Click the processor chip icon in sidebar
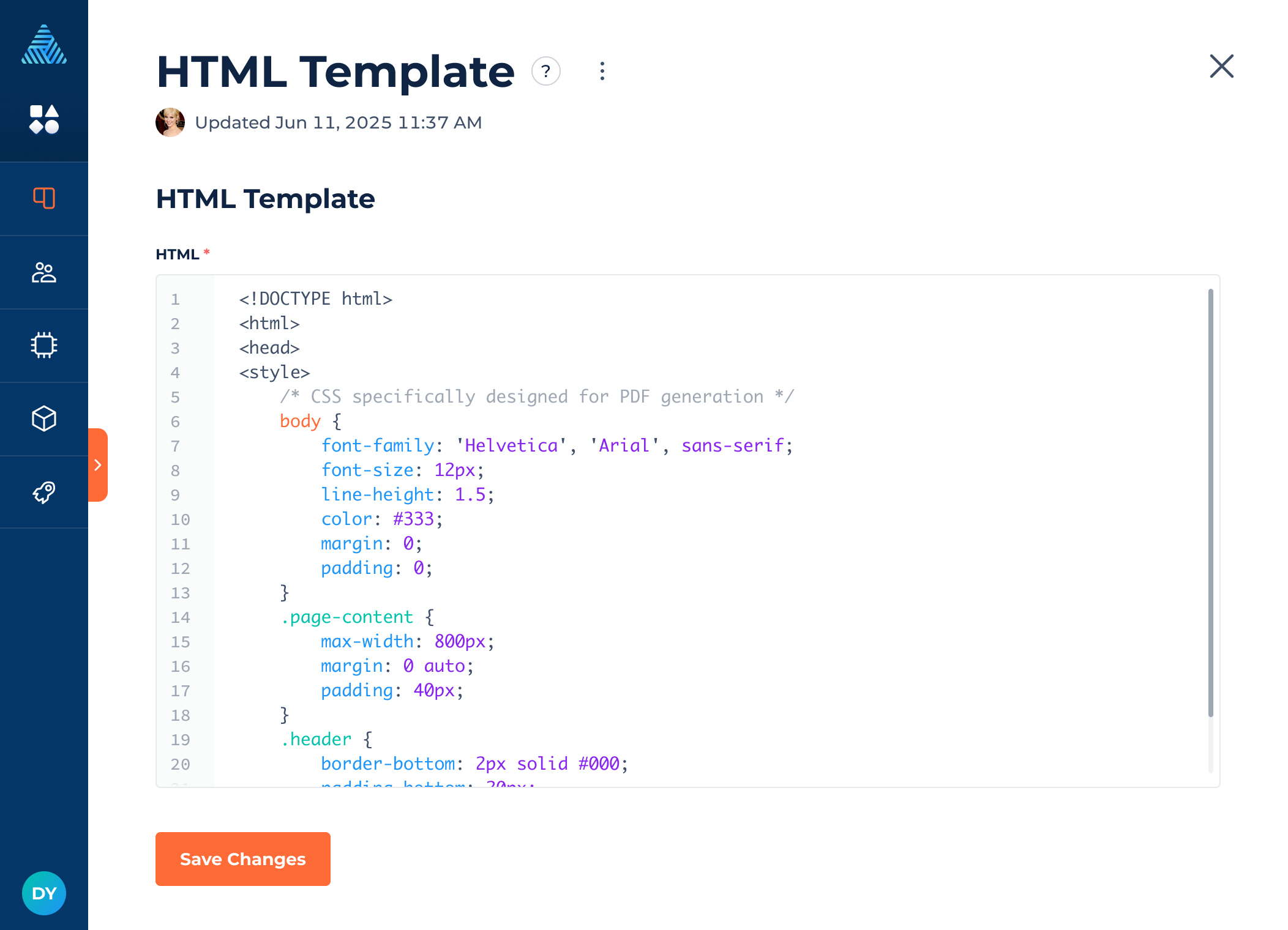Image resolution: width=1288 pixels, height=930 pixels. [x=44, y=345]
